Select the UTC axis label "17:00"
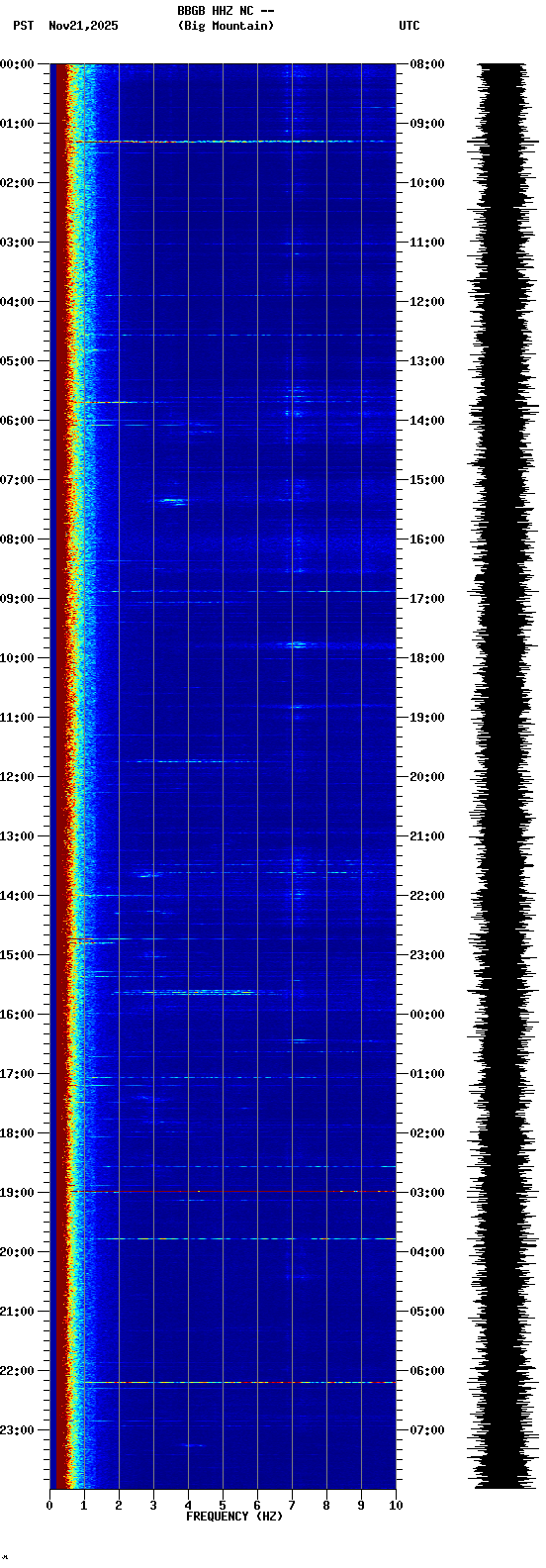This screenshot has height=1568, width=546. [x=427, y=599]
